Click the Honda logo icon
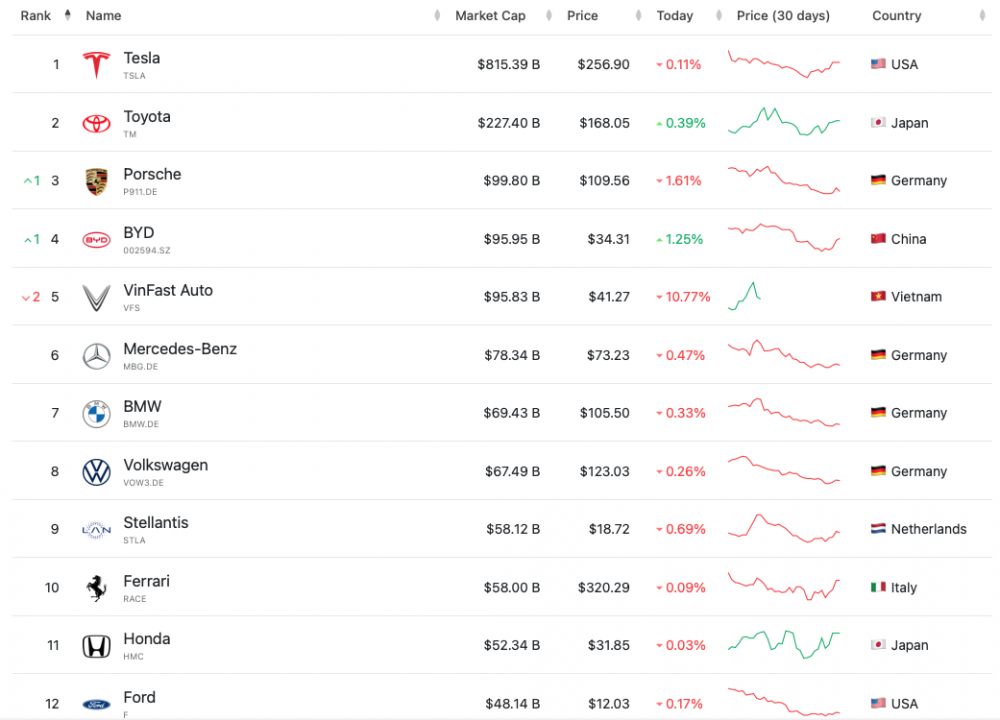The width and height of the screenshot is (1000, 720). point(96,646)
